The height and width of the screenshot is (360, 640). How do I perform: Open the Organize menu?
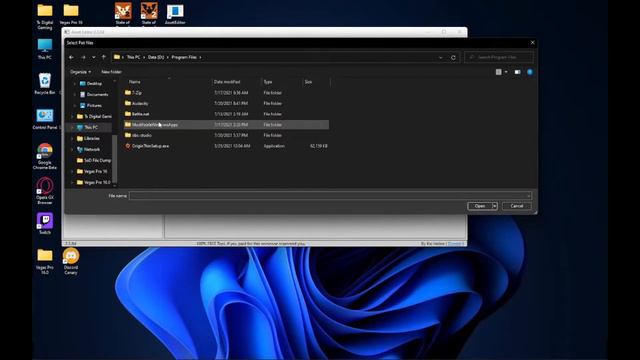[80, 72]
